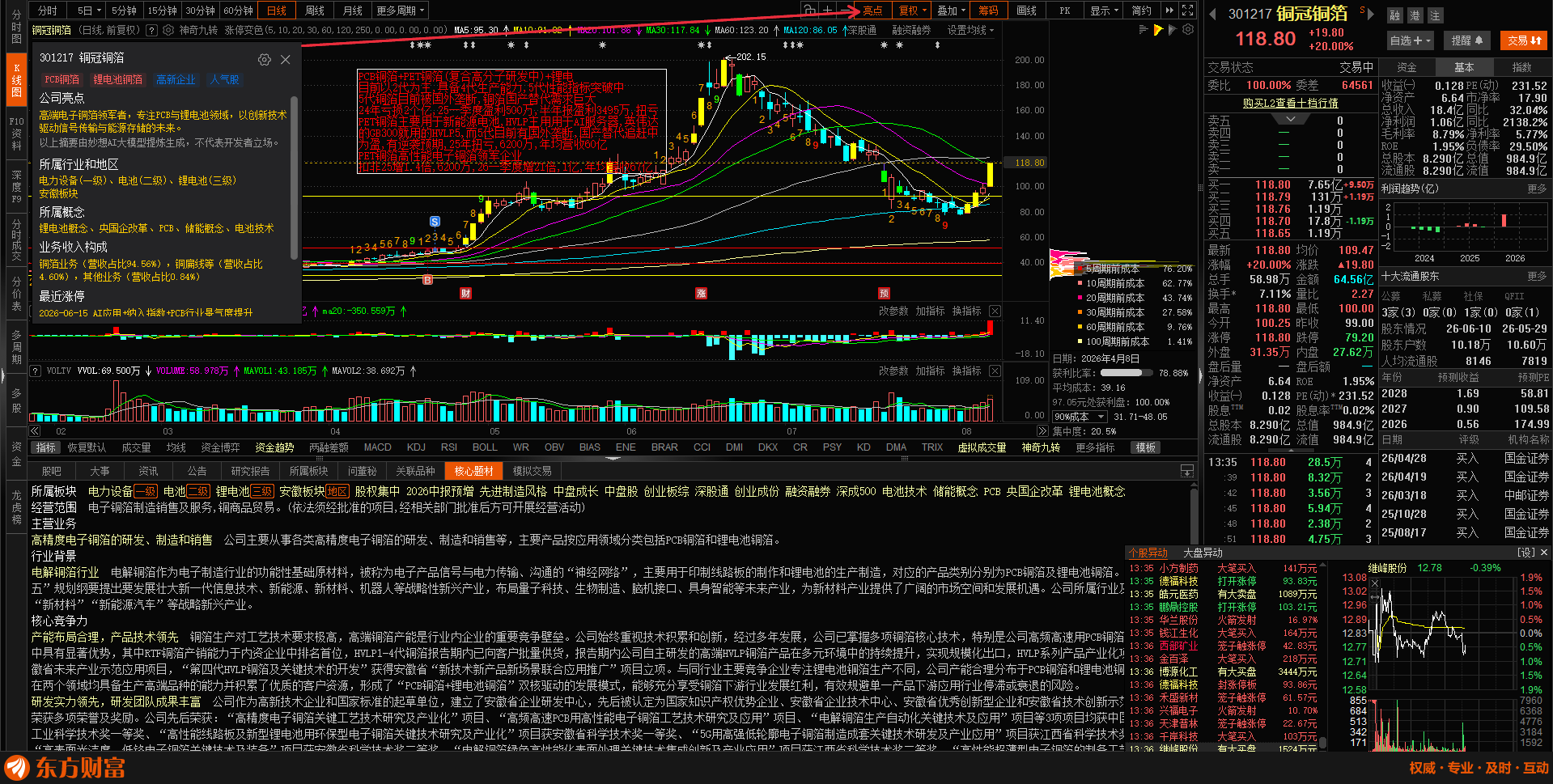The width and height of the screenshot is (1553, 784).
Task: Switch to the 周线 weekly chart tab
Action: [315, 11]
